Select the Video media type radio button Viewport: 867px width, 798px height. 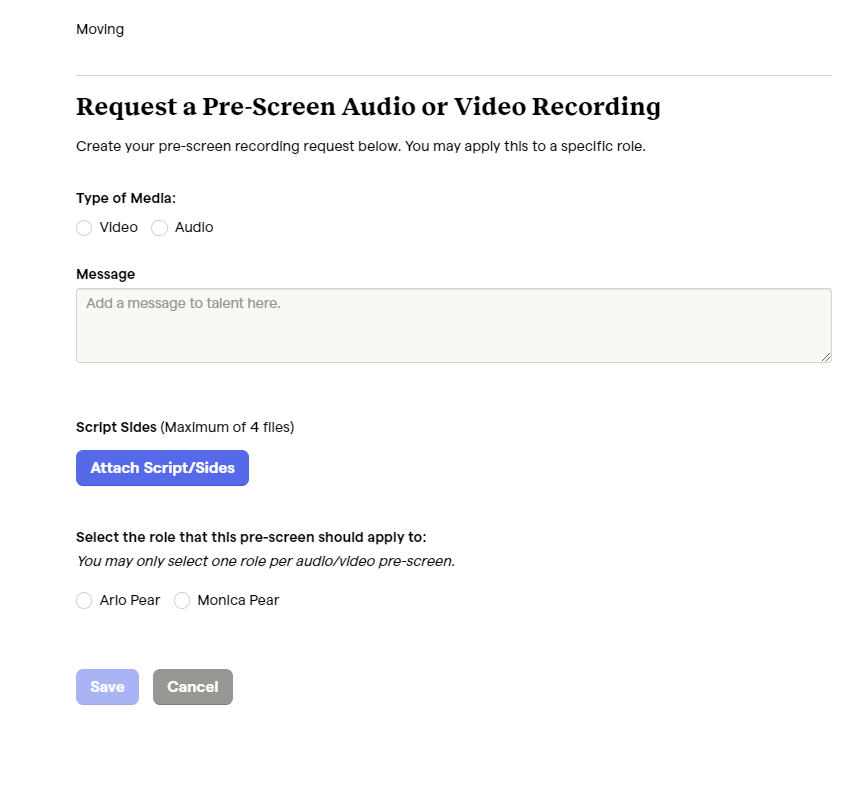(x=84, y=228)
